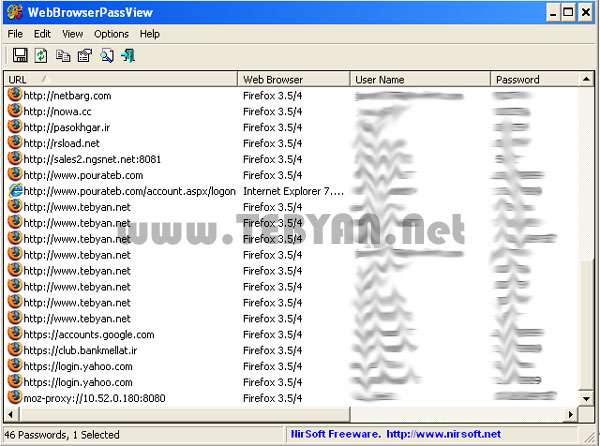Image resolution: width=600 pixels, height=446 pixels.
Task: Open the Options menu
Action: coord(111,34)
